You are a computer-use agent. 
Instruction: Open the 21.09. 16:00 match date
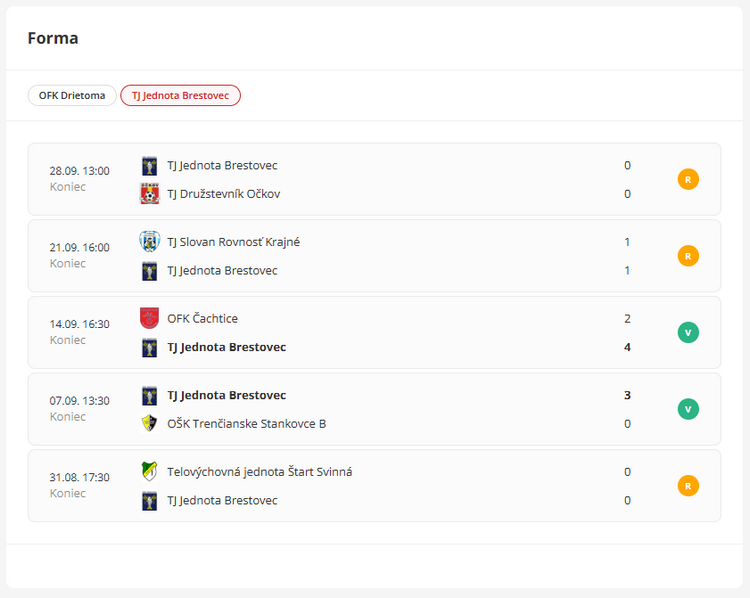click(x=80, y=248)
